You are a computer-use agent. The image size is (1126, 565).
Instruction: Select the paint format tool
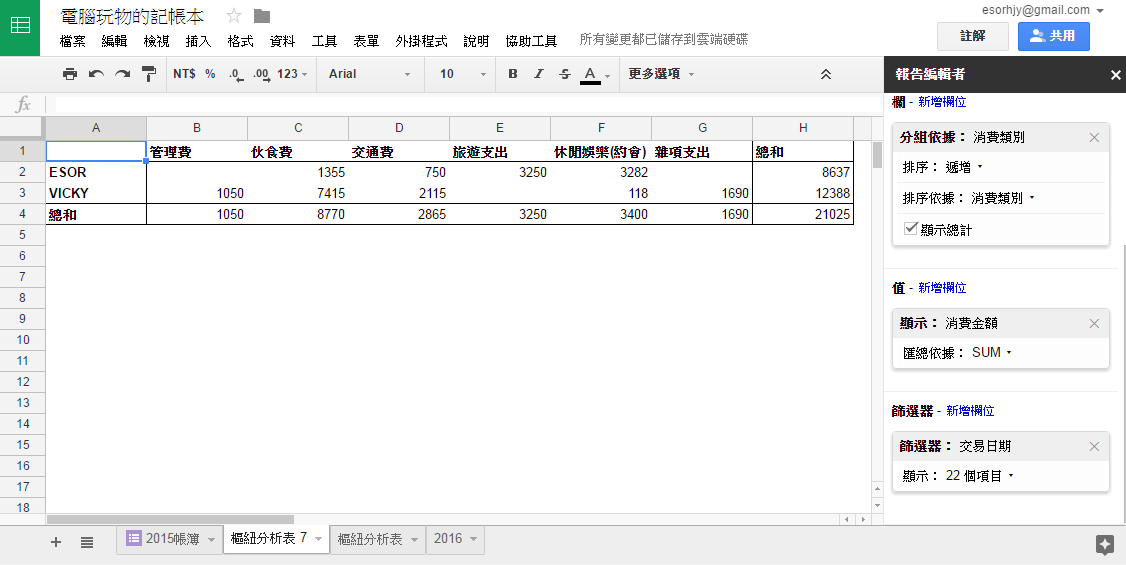(149, 74)
